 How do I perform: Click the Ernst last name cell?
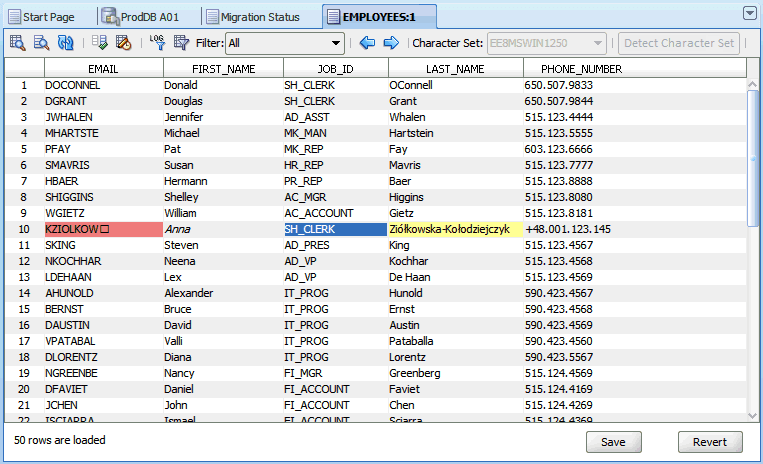point(456,309)
